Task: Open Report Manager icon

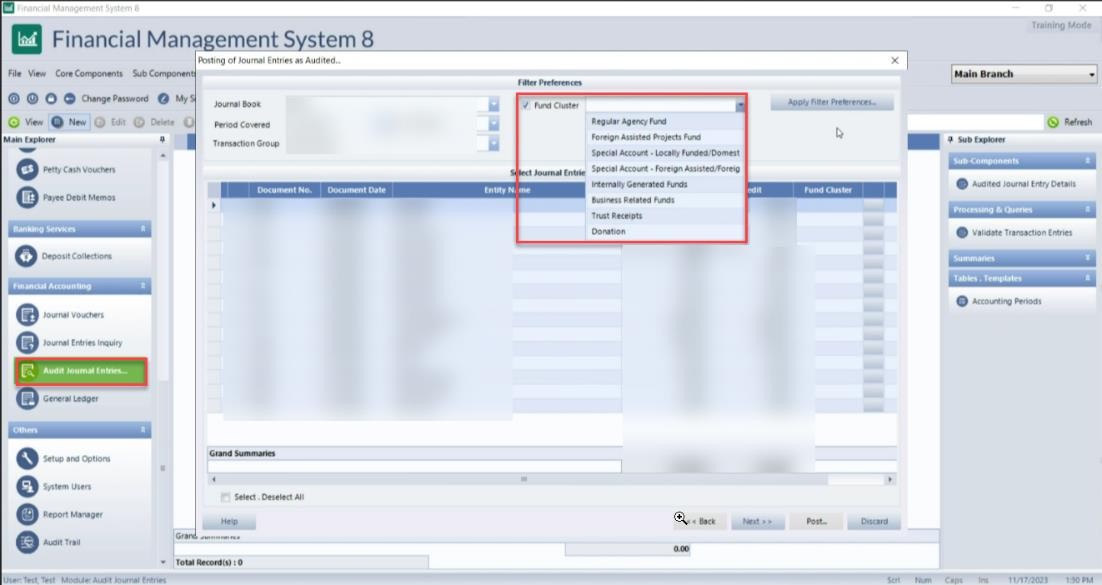Action: point(27,514)
